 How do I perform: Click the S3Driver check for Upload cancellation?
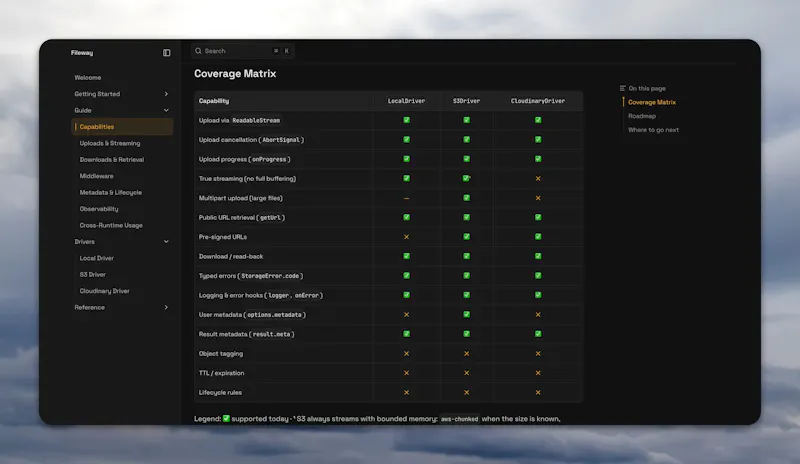(466, 139)
